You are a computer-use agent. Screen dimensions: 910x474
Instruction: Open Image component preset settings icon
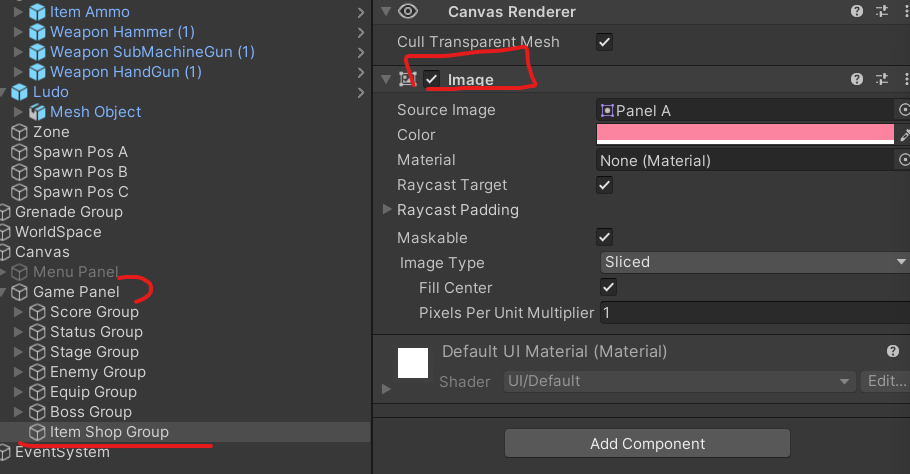click(881, 79)
